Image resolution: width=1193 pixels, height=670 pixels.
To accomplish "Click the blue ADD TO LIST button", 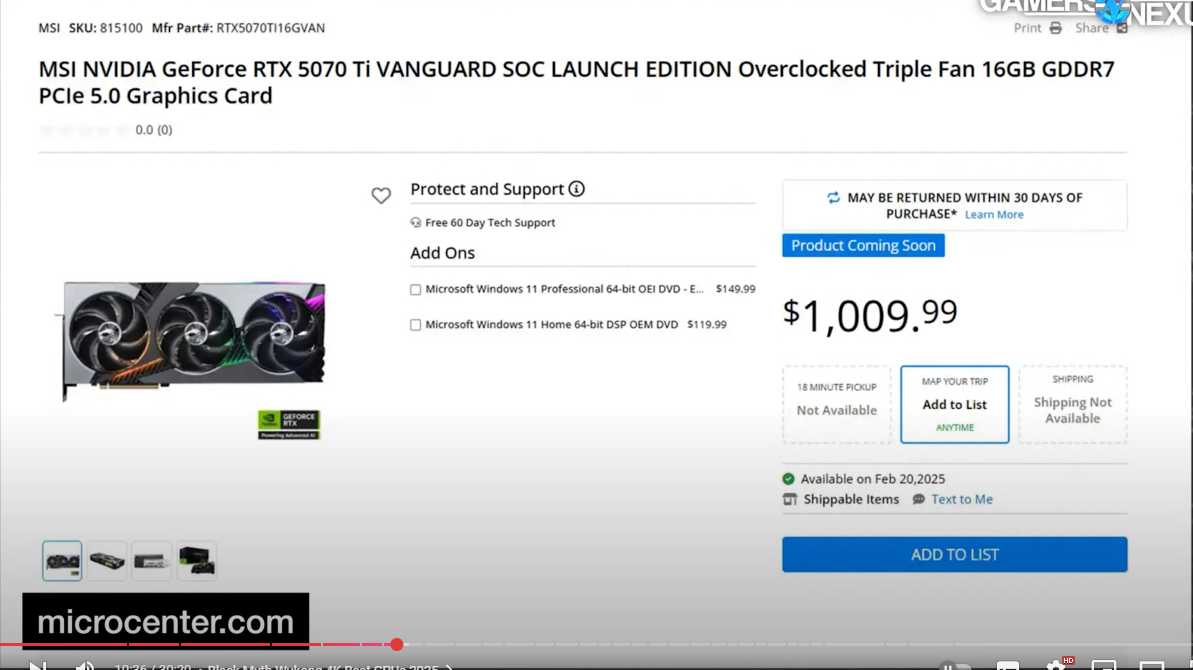I will coord(954,554).
